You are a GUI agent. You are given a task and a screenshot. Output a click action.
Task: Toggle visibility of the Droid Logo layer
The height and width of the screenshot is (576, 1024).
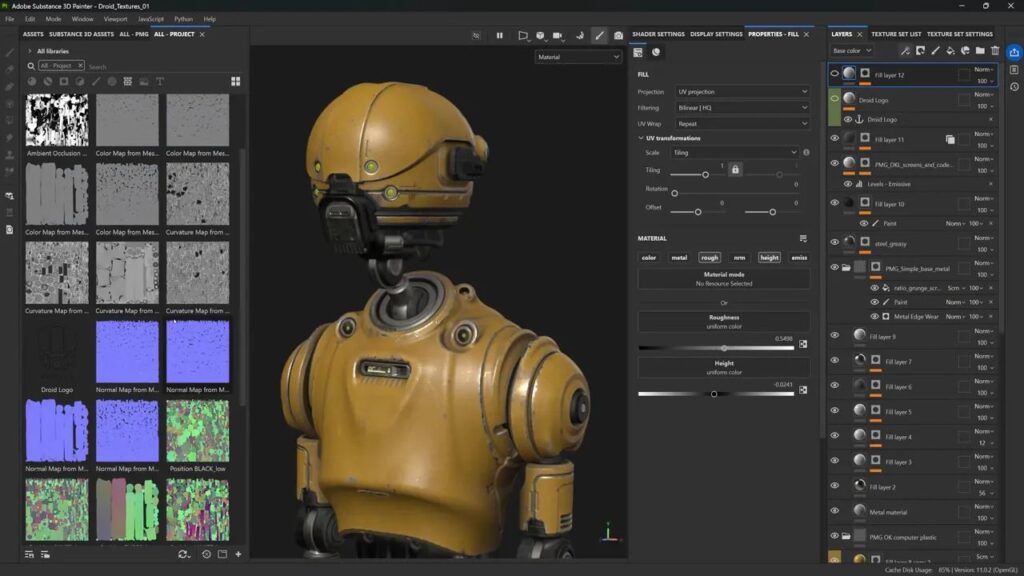tap(835, 98)
